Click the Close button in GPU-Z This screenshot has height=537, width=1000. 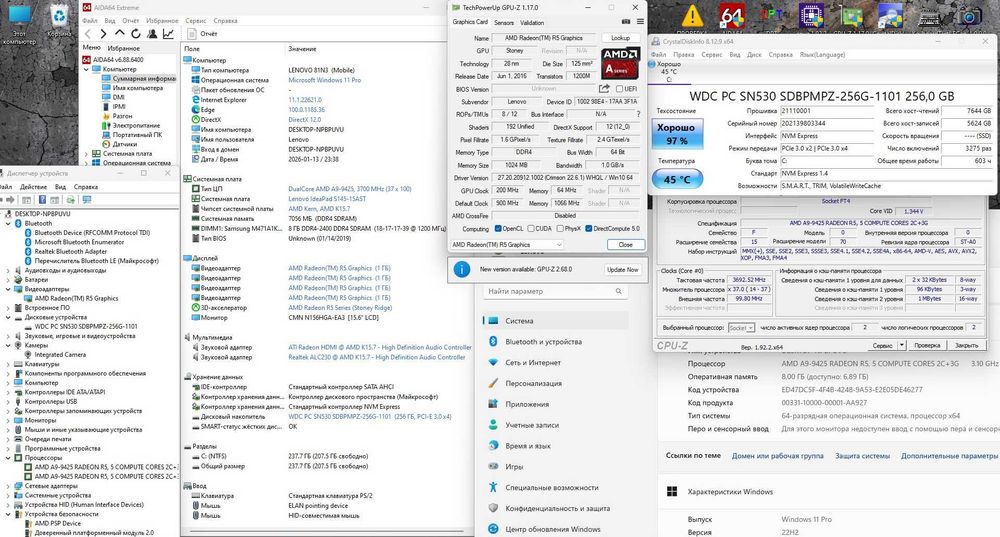[x=625, y=244]
